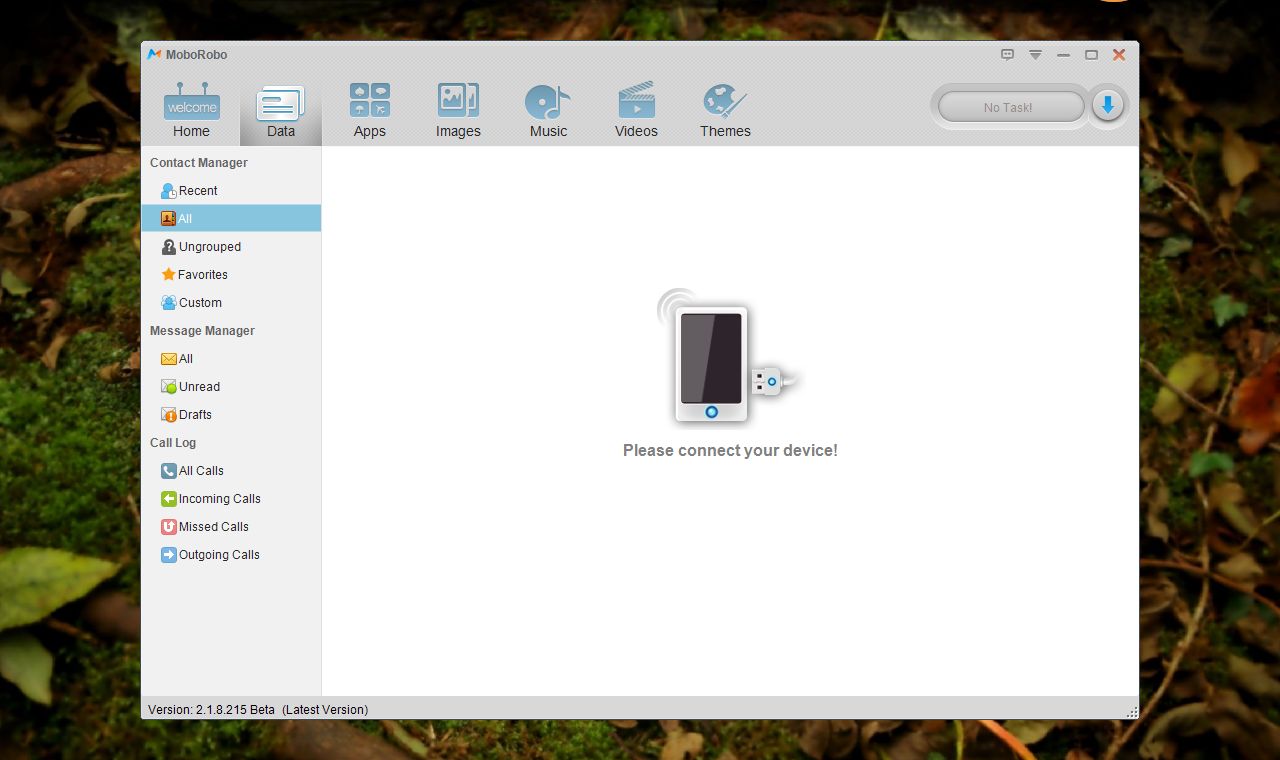Viewport: 1280px width, 760px height.
Task: Click the MoboRobo logo icon
Action: point(154,55)
